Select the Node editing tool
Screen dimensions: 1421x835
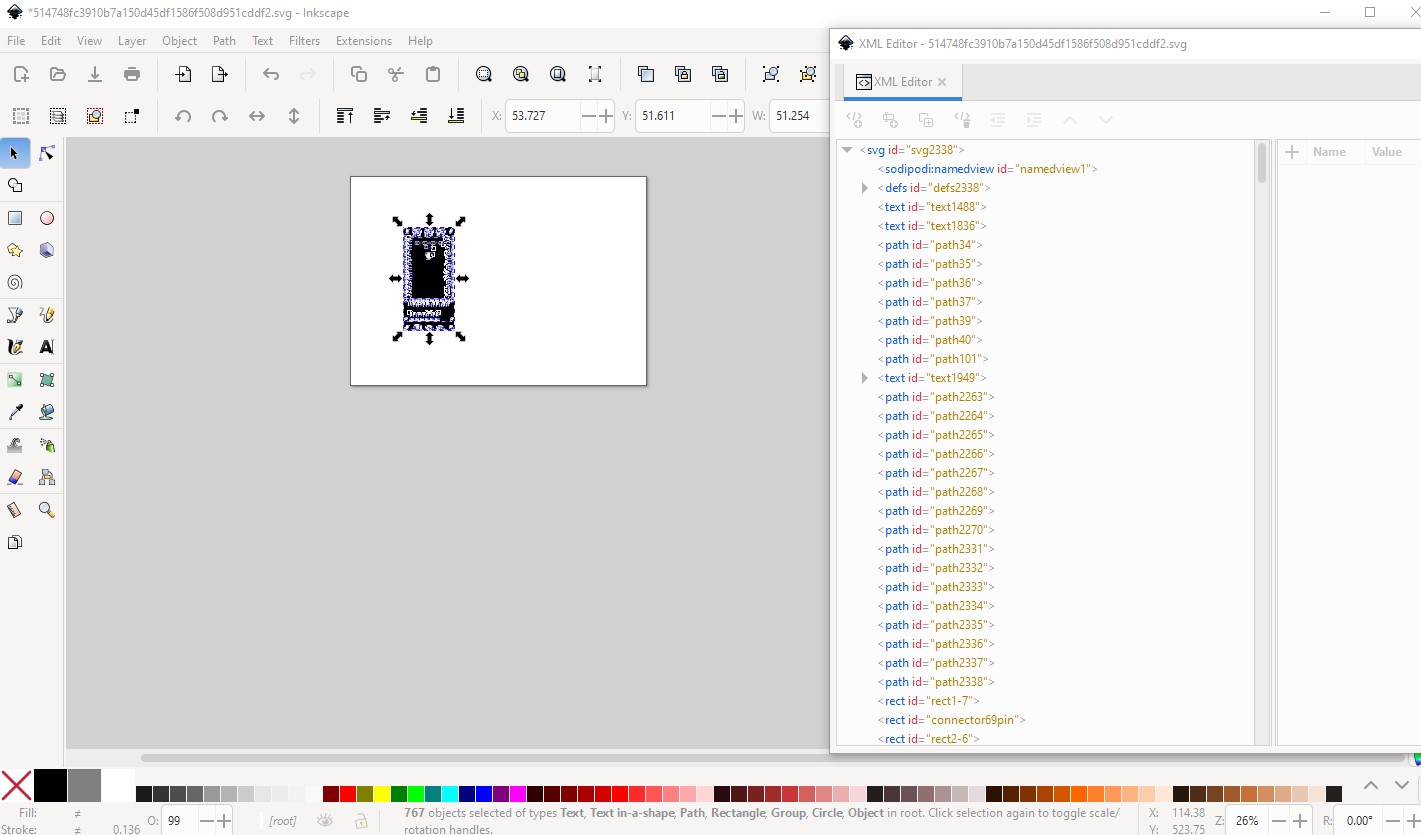tap(47, 153)
